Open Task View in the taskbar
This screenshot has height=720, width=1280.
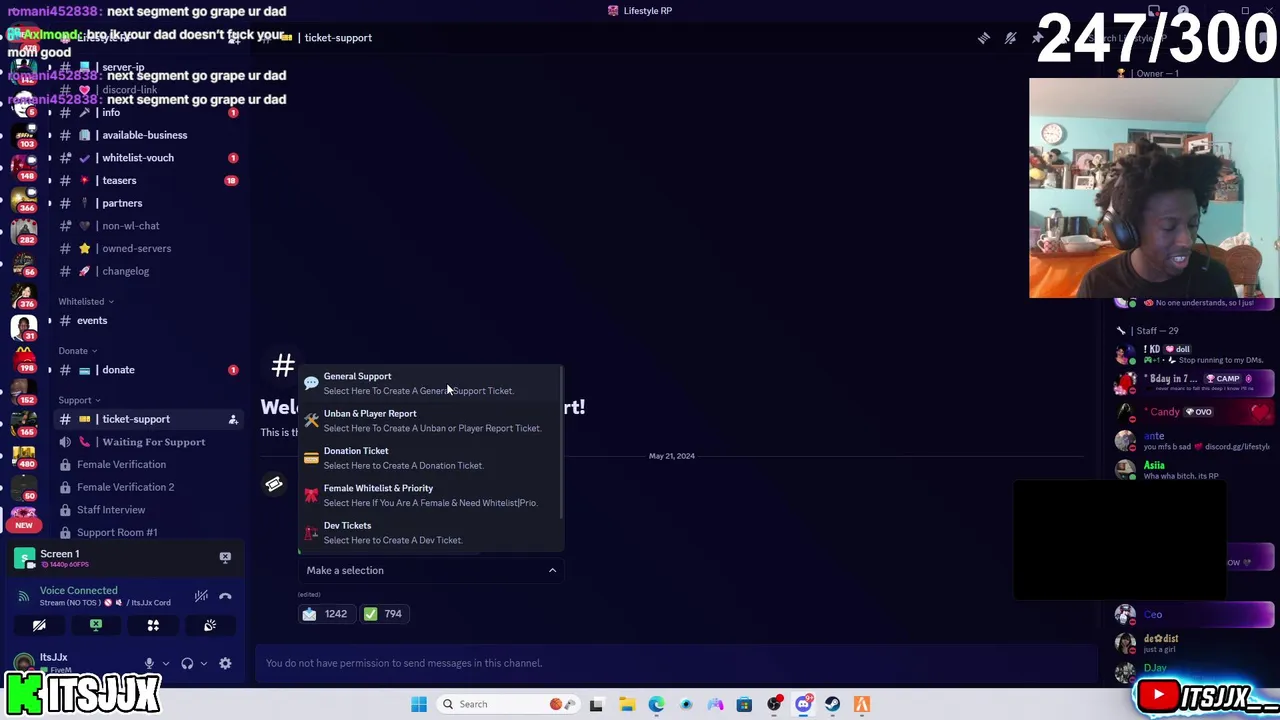[596, 704]
